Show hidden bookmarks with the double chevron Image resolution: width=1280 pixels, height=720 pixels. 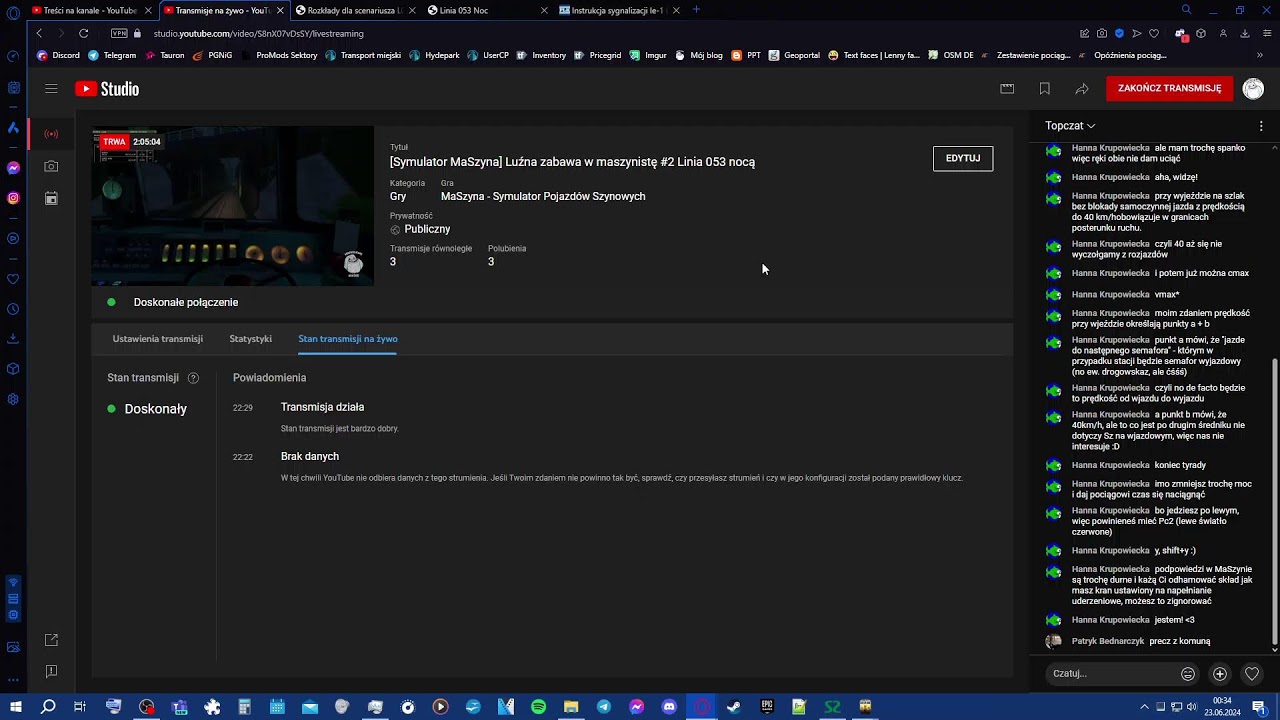click(x=1260, y=55)
